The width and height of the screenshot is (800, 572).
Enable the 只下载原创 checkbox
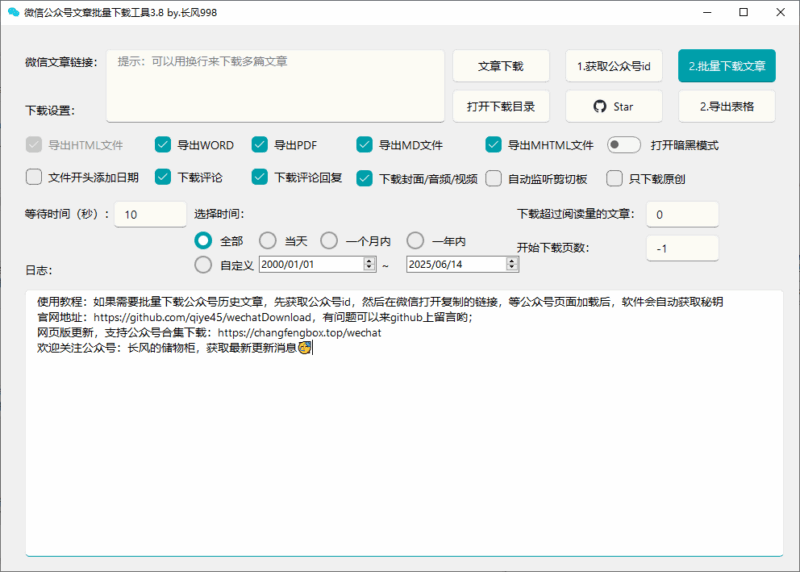click(x=614, y=179)
